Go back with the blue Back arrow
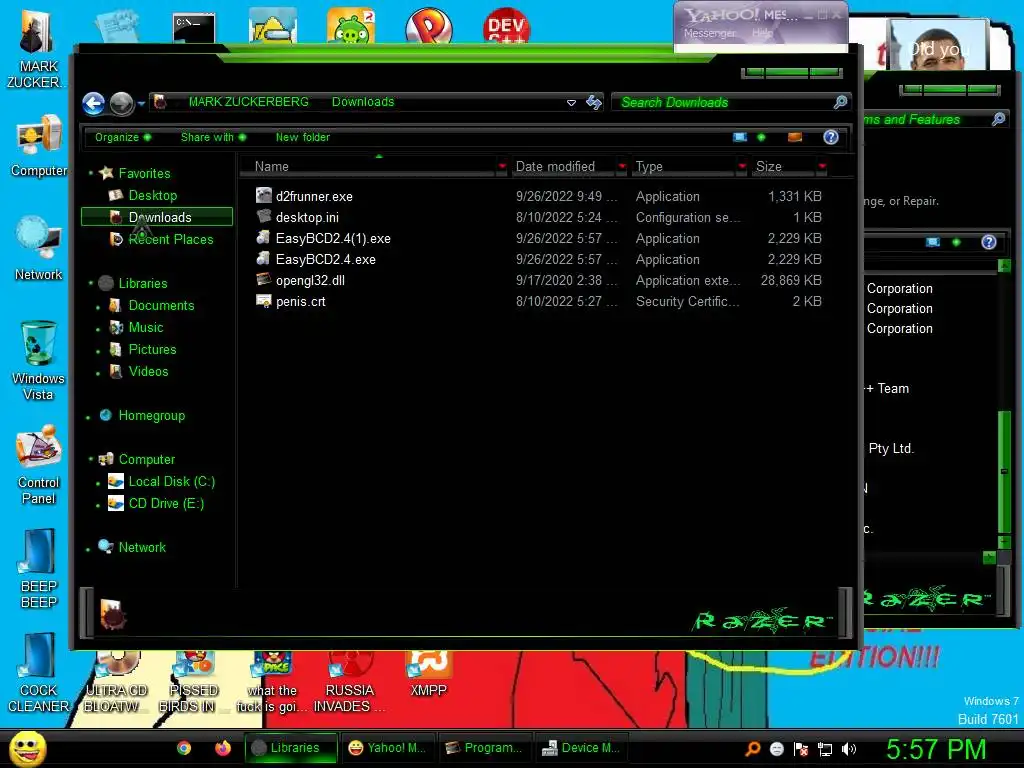Viewport: 1024px width, 768px height. pyautogui.click(x=93, y=103)
